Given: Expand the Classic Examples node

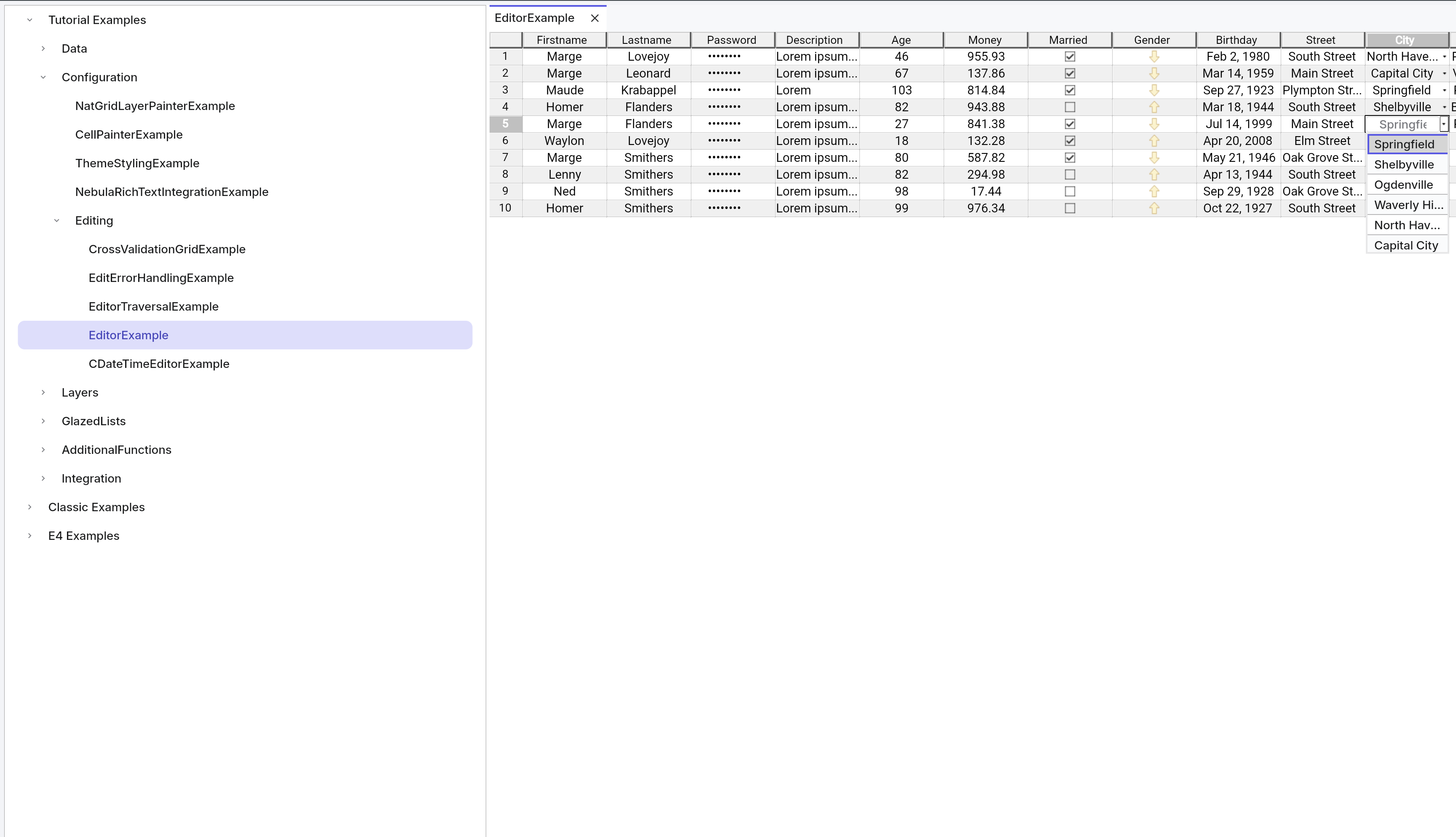Looking at the screenshot, I should [30, 507].
